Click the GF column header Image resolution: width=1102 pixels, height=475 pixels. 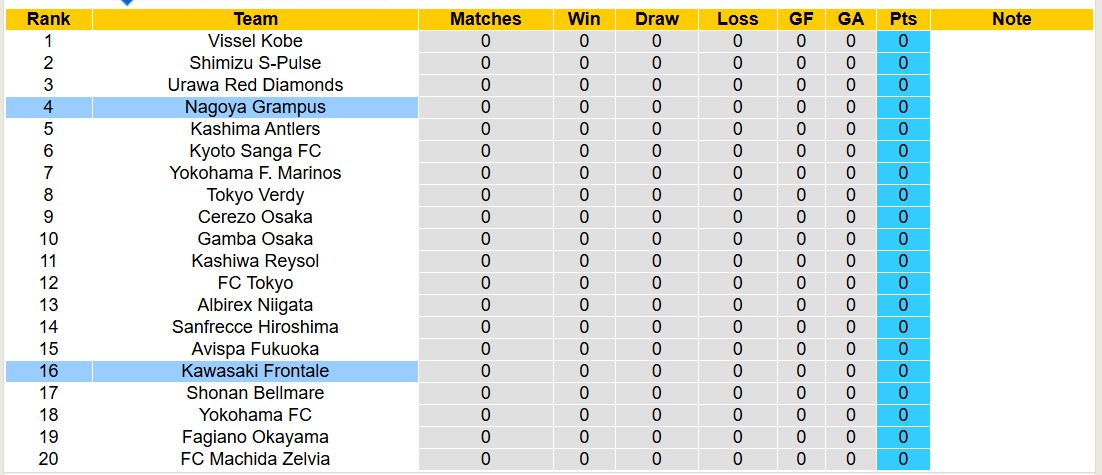[x=801, y=19]
